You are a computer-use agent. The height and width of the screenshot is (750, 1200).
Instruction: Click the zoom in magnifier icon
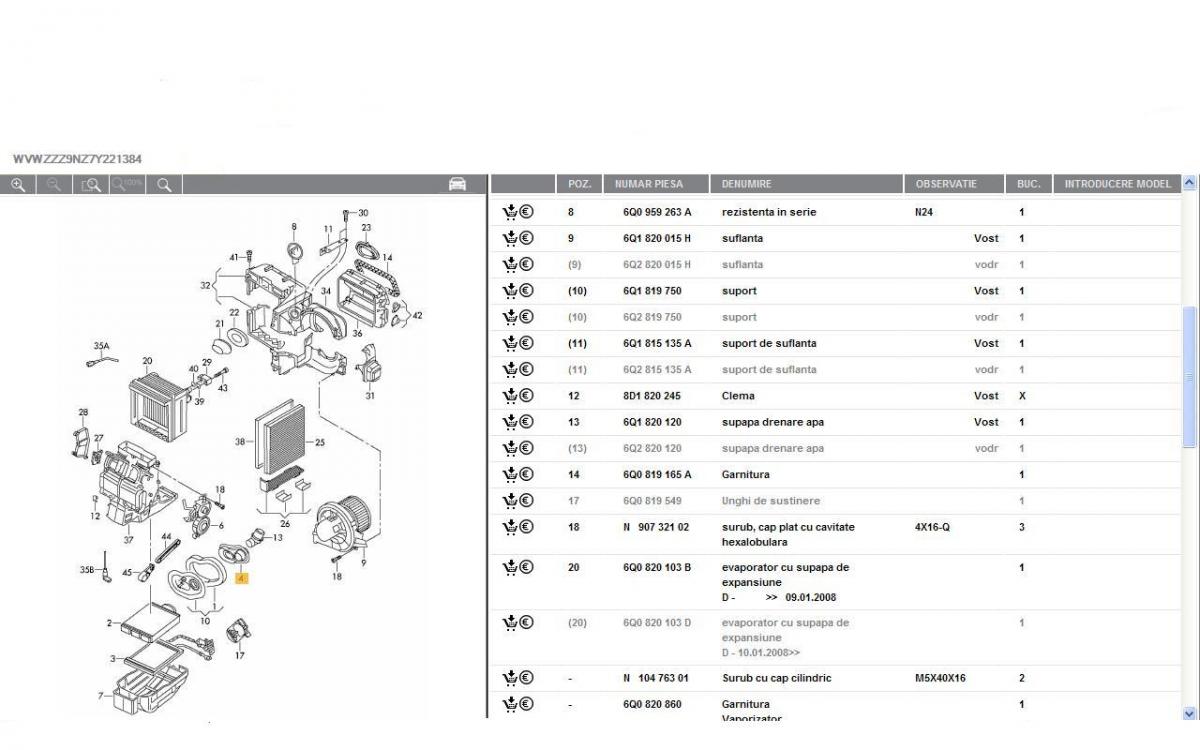[18, 185]
